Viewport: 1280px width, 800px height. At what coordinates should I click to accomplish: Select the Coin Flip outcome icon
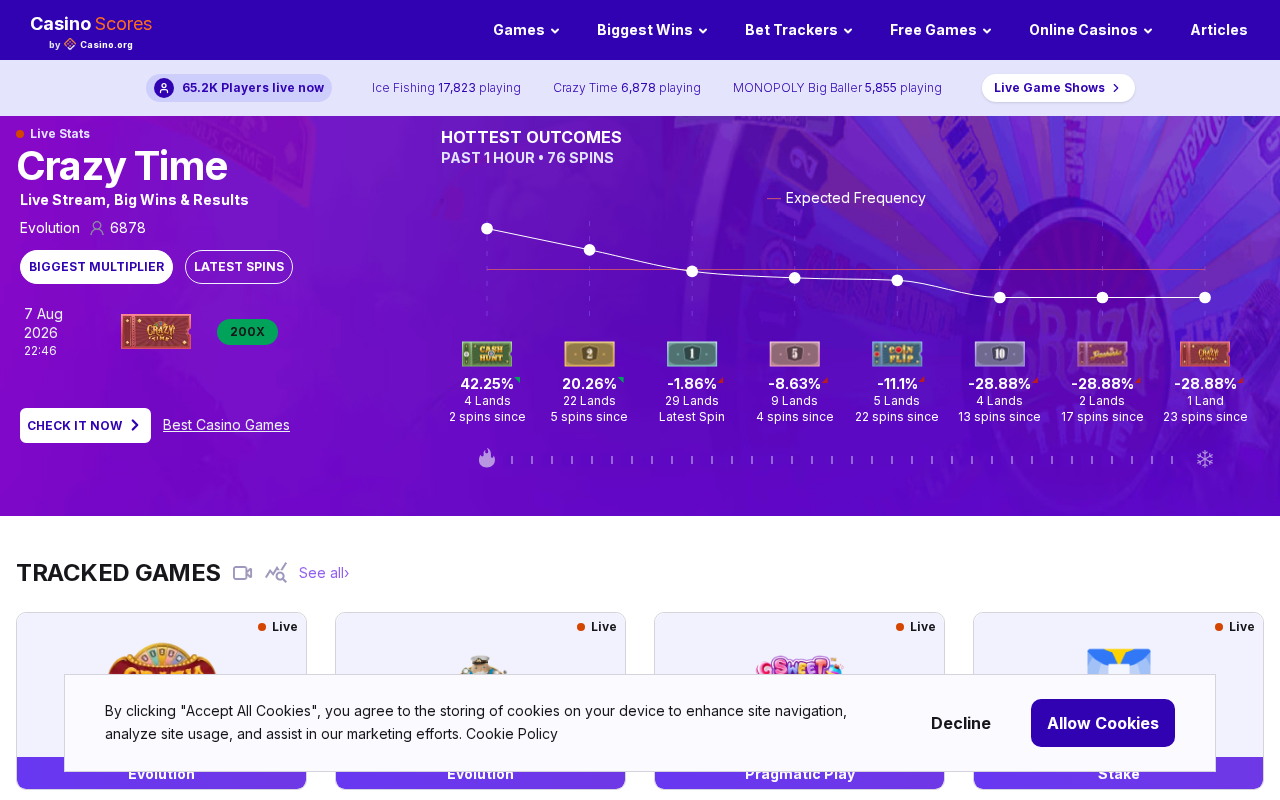click(x=897, y=354)
